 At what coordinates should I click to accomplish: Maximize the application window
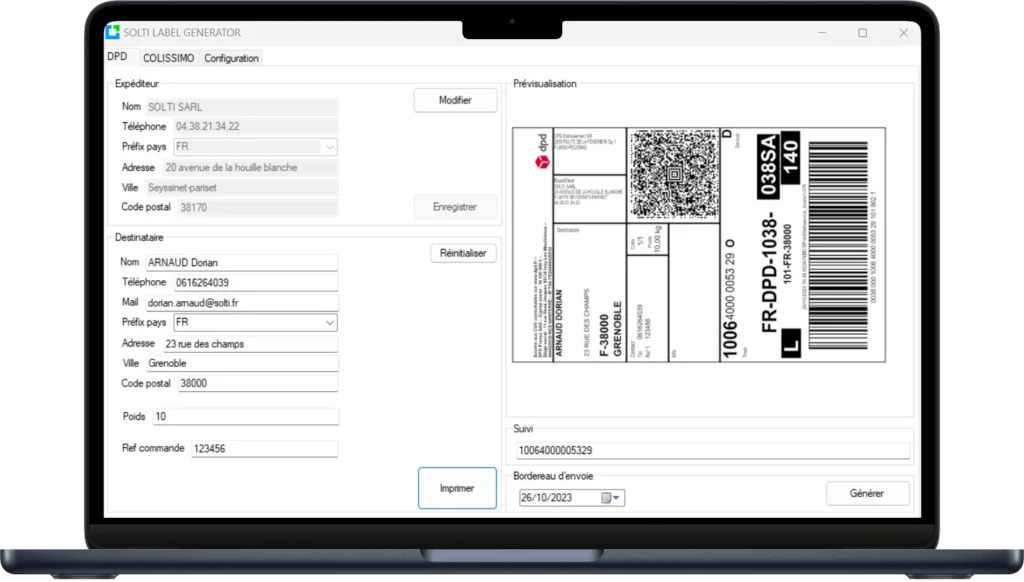862,33
